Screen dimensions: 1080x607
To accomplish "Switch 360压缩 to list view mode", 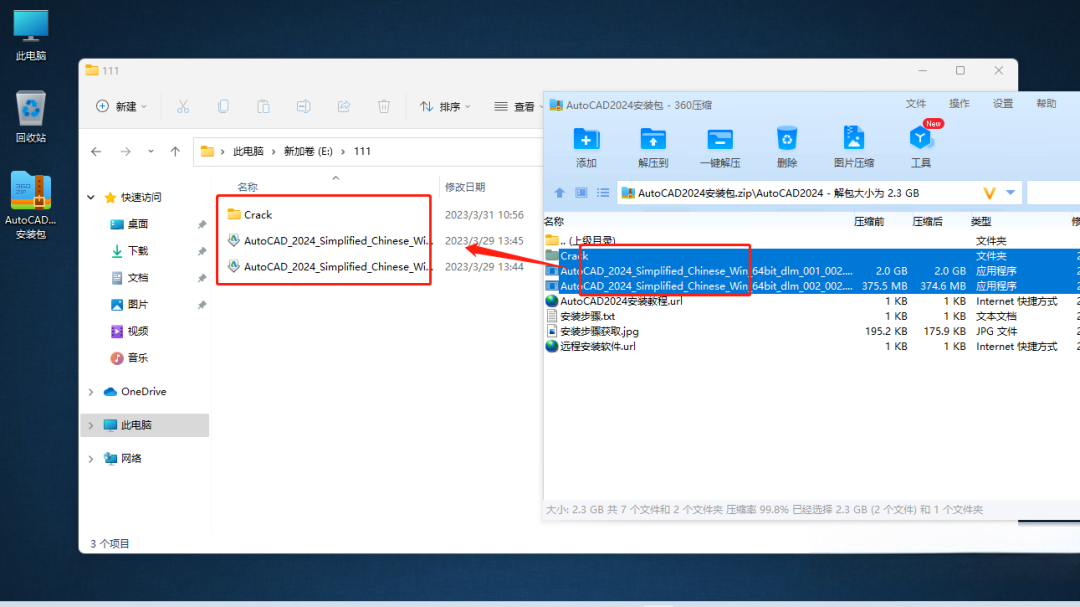I will click(603, 193).
